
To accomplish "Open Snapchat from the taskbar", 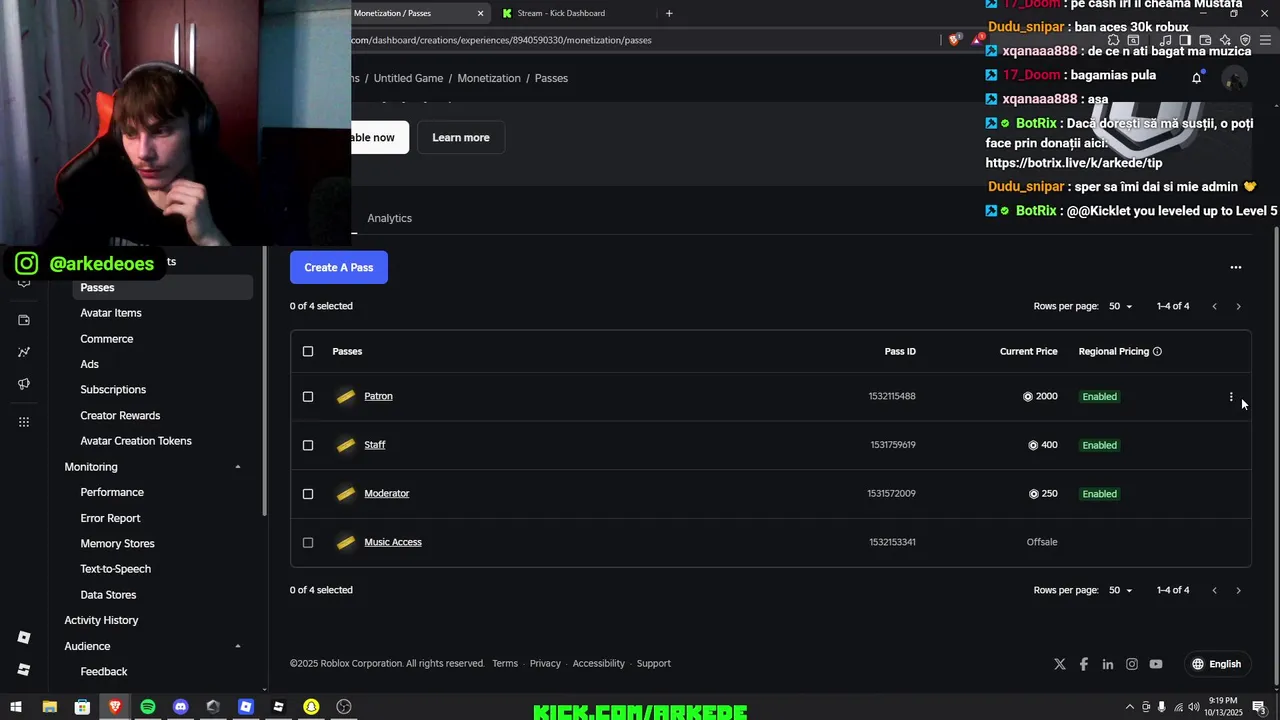I will tap(311, 707).
